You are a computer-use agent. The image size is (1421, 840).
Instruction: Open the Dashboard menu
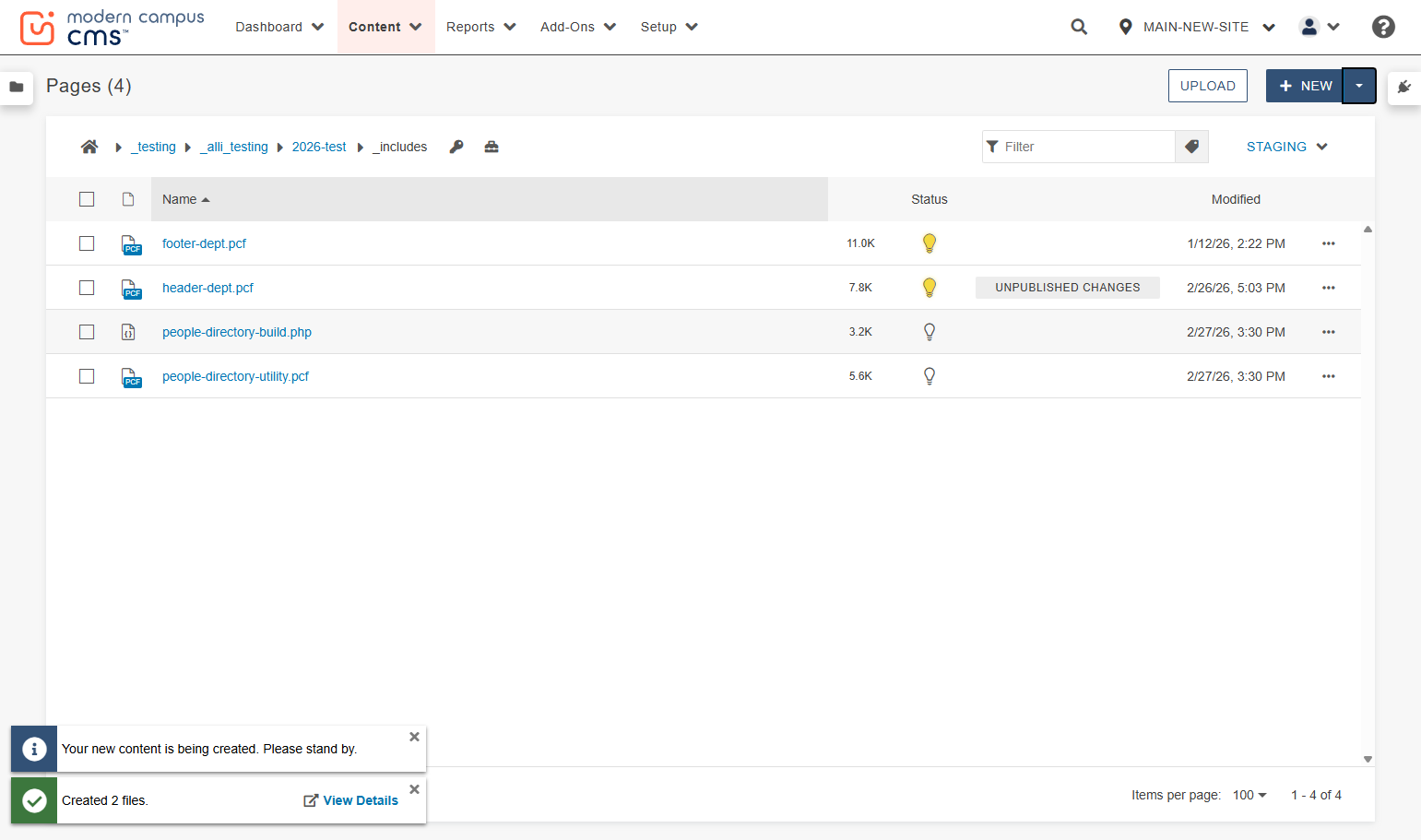(x=279, y=27)
